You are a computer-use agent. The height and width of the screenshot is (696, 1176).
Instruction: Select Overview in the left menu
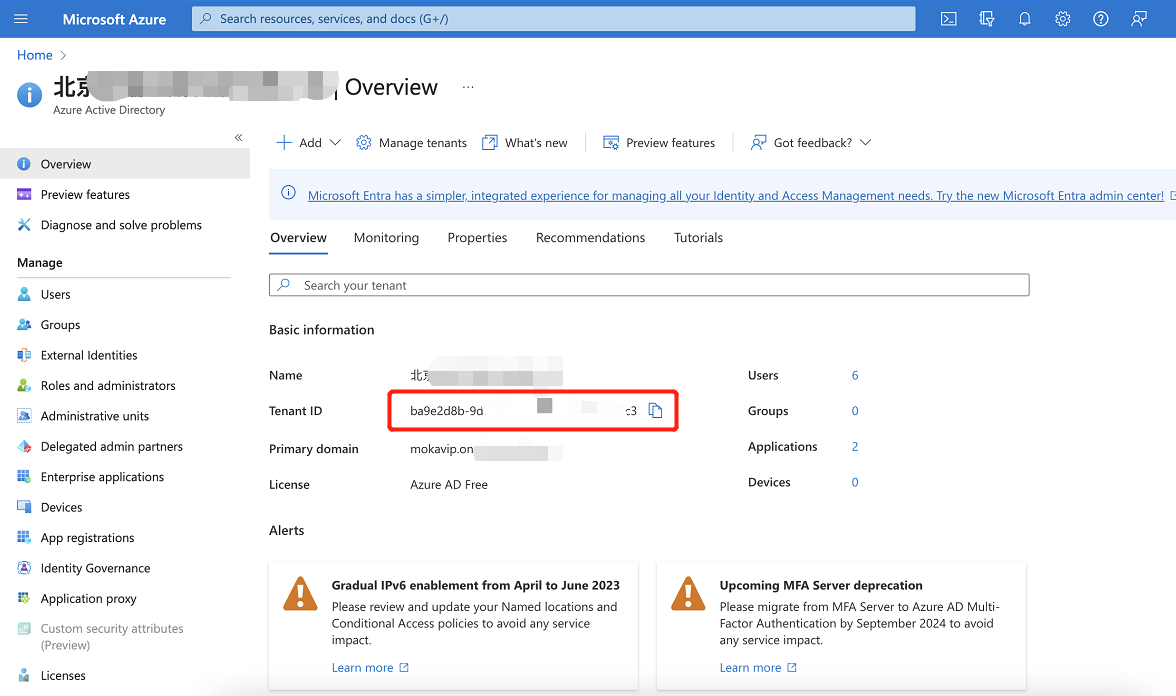124,164
